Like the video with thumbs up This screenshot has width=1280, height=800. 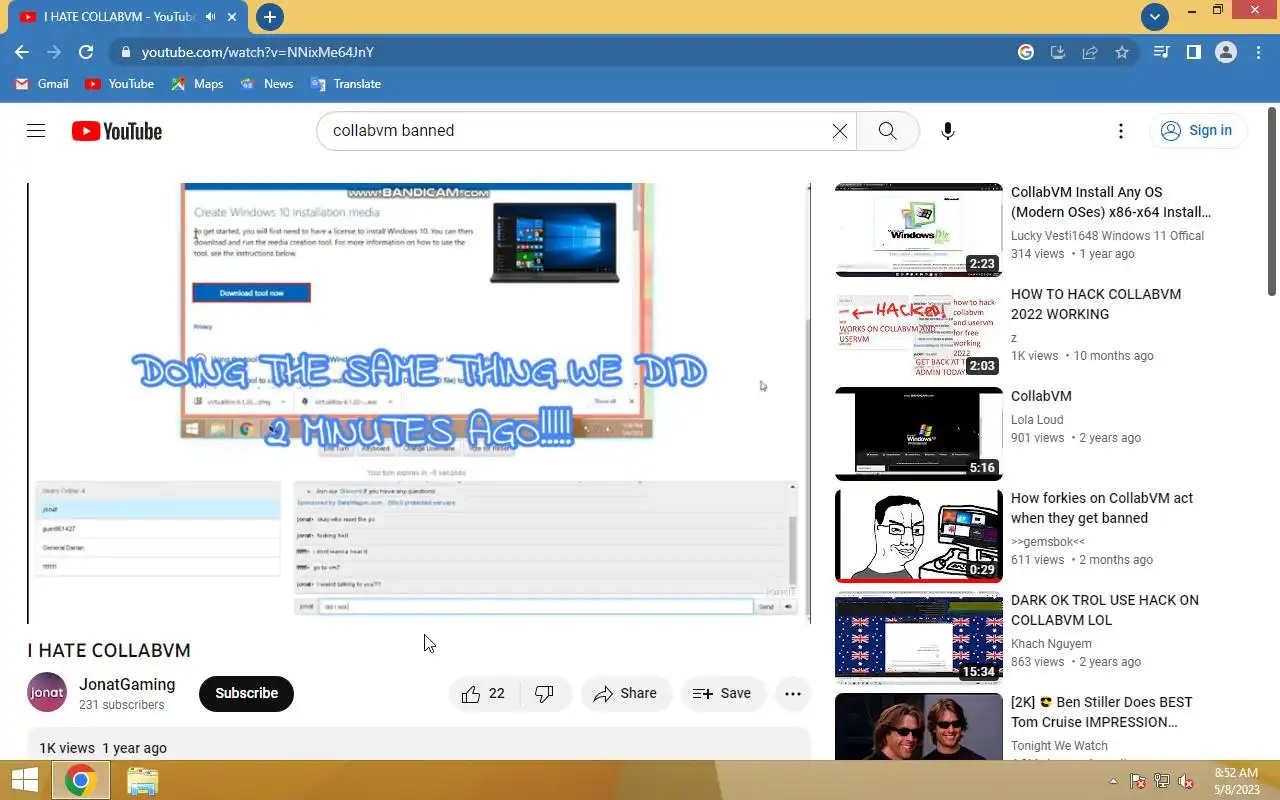[x=484, y=694]
